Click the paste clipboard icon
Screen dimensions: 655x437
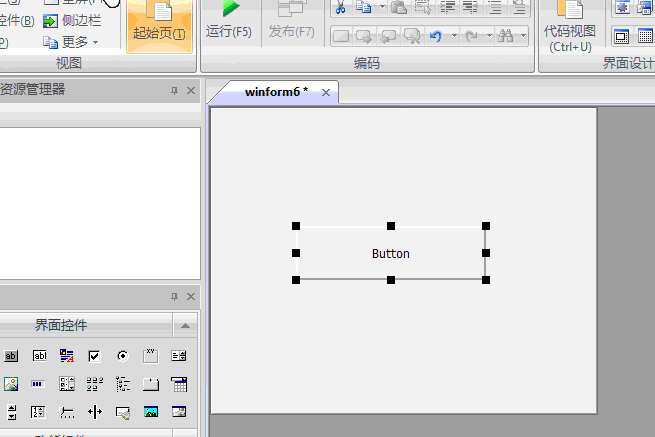click(x=399, y=7)
